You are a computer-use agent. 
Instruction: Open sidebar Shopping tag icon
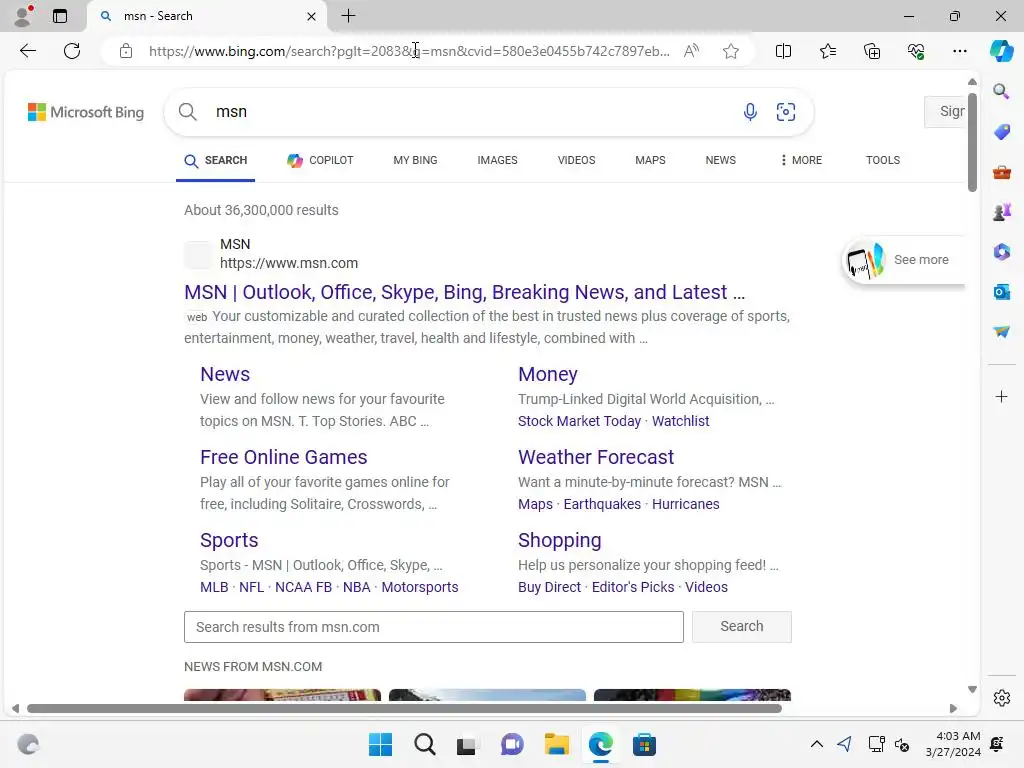coord(1001,132)
